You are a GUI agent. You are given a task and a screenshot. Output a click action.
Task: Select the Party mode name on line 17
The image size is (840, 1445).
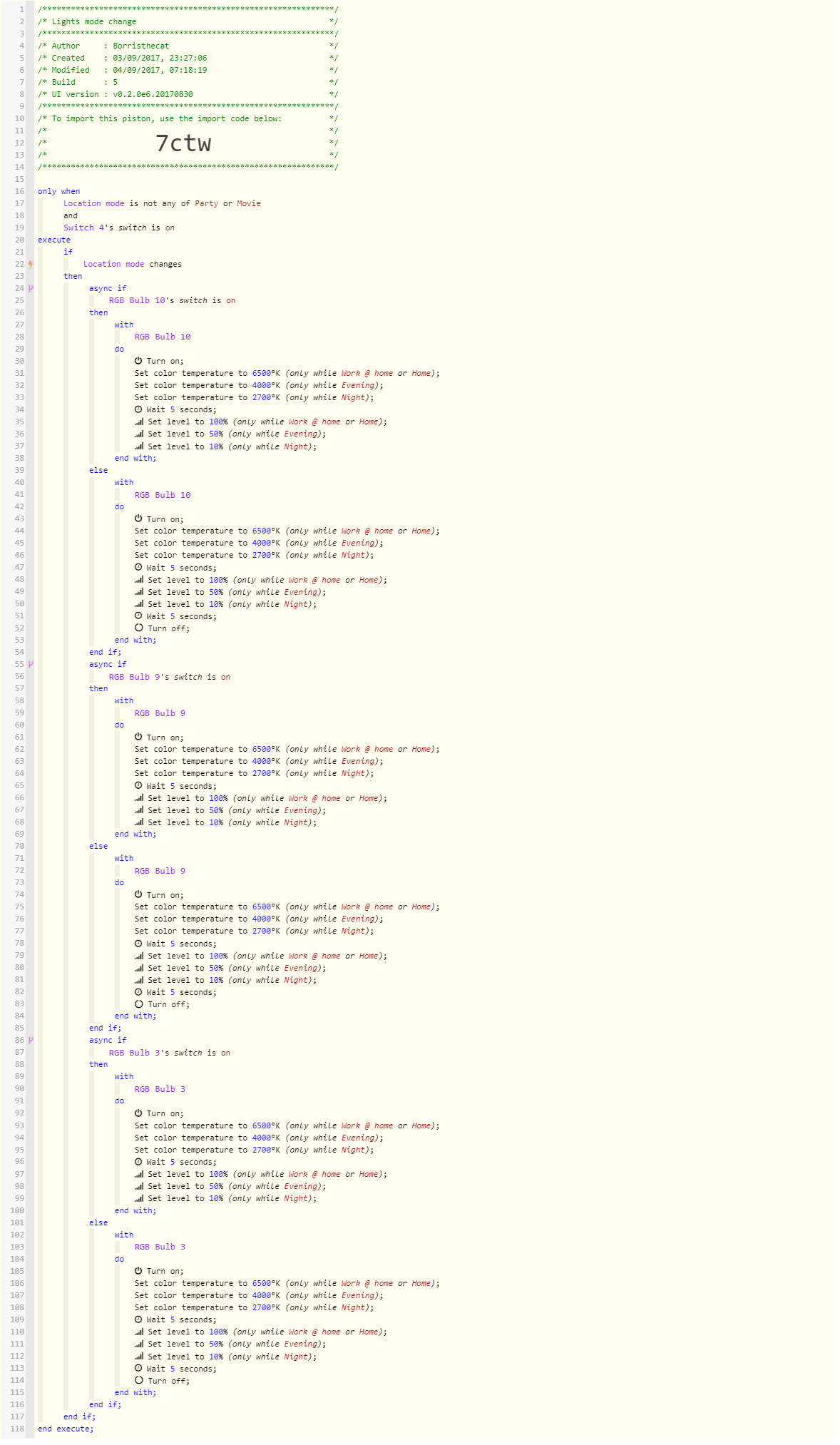(x=207, y=203)
